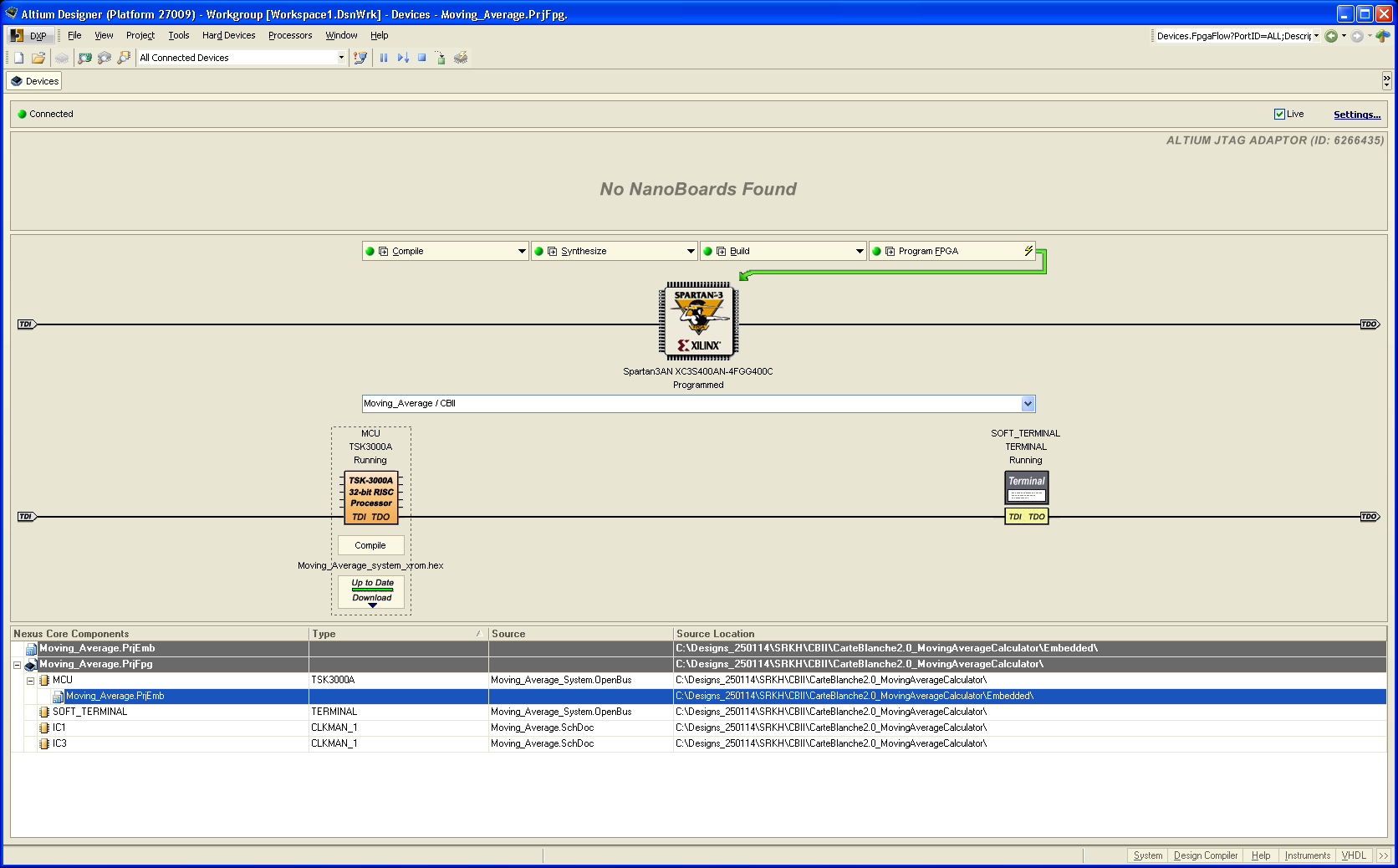Click the status bar chevron button

[1384, 855]
